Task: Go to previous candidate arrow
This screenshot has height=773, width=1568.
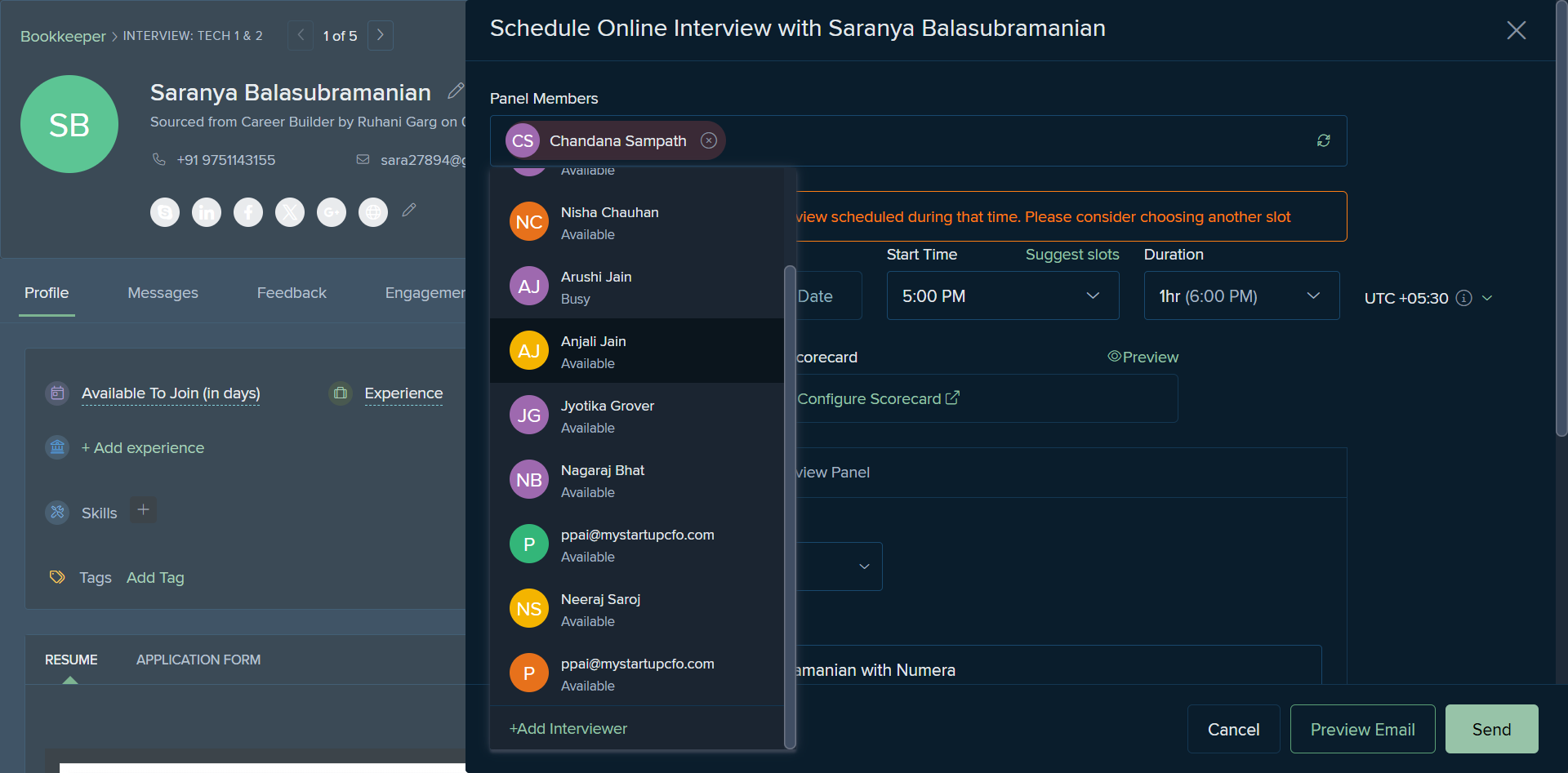Action: tap(301, 35)
